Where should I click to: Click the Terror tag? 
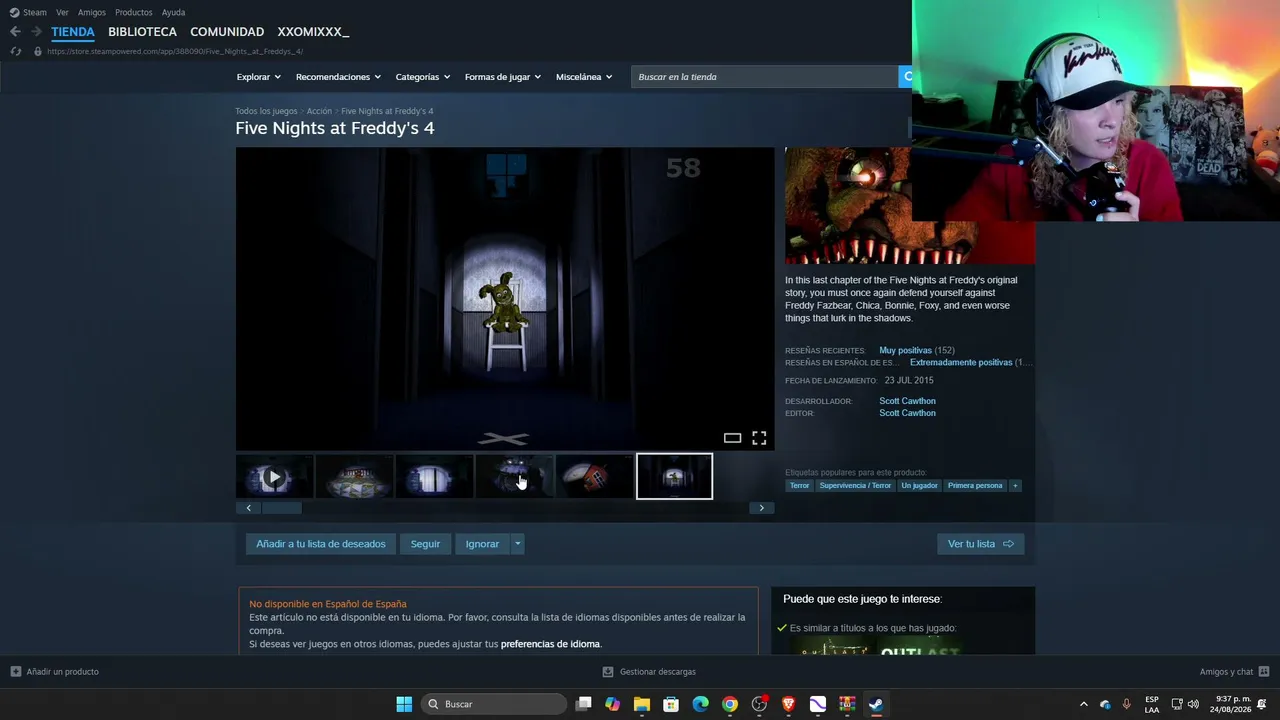click(799, 486)
